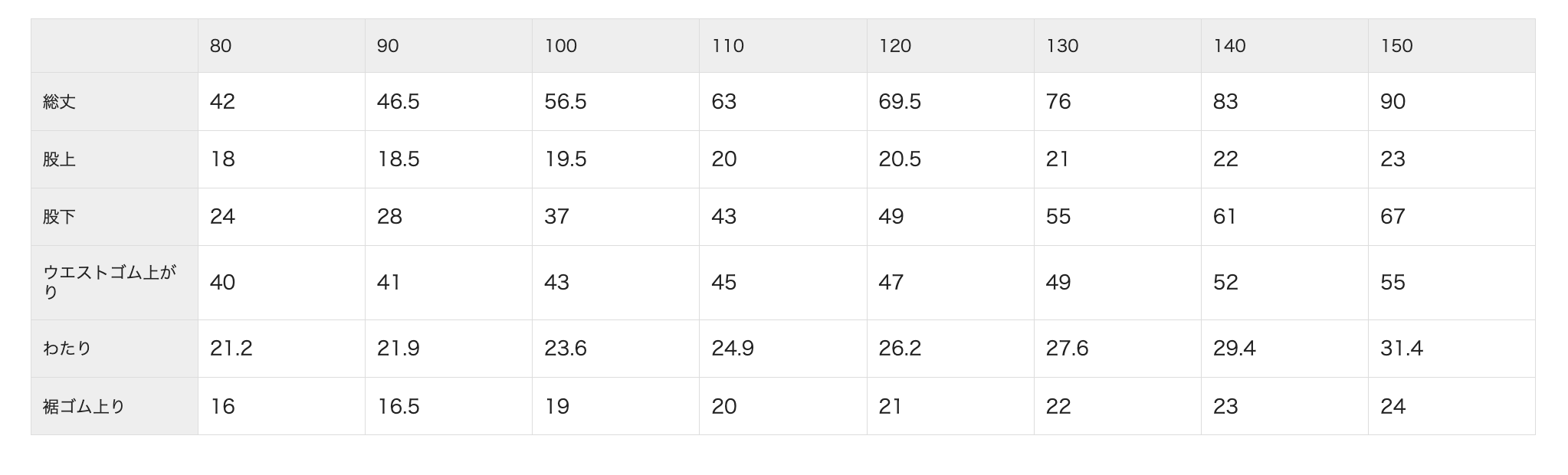1568x475 pixels.
Task: Click the 150 size column header
Action: pyautogui.click(x=1396, y=46)
